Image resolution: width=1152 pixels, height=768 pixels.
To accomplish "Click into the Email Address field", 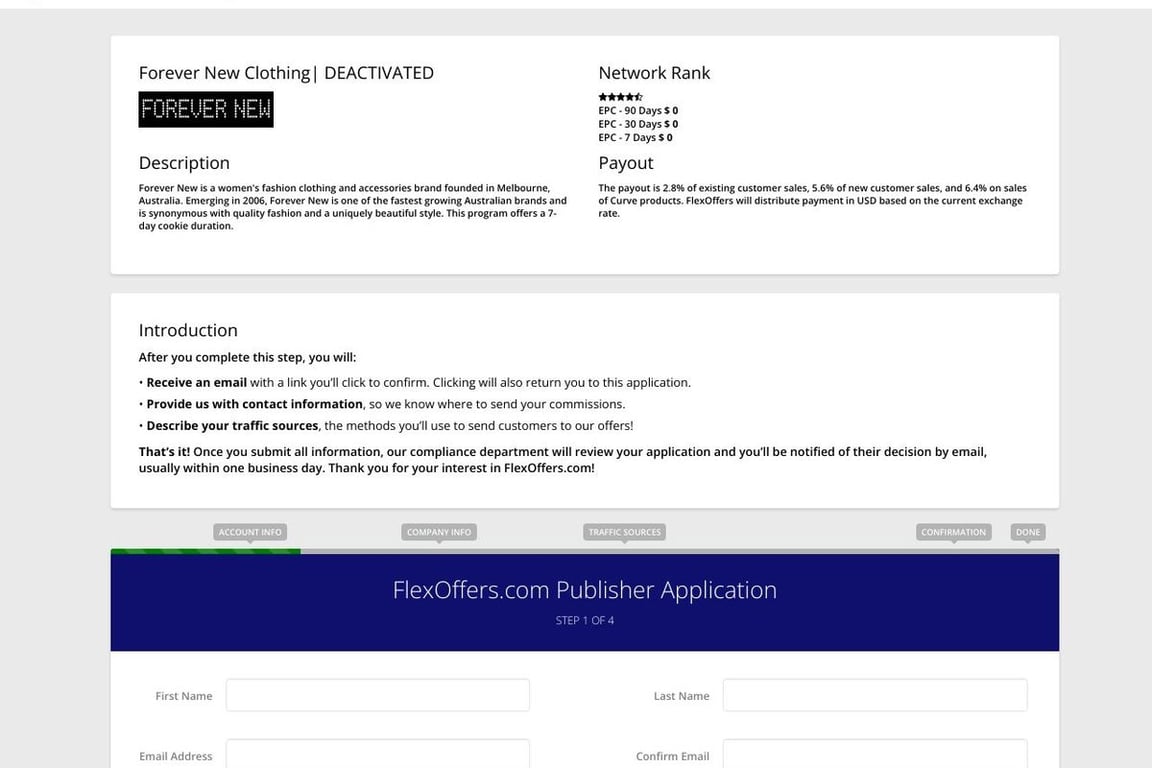I will click(377, 755).
